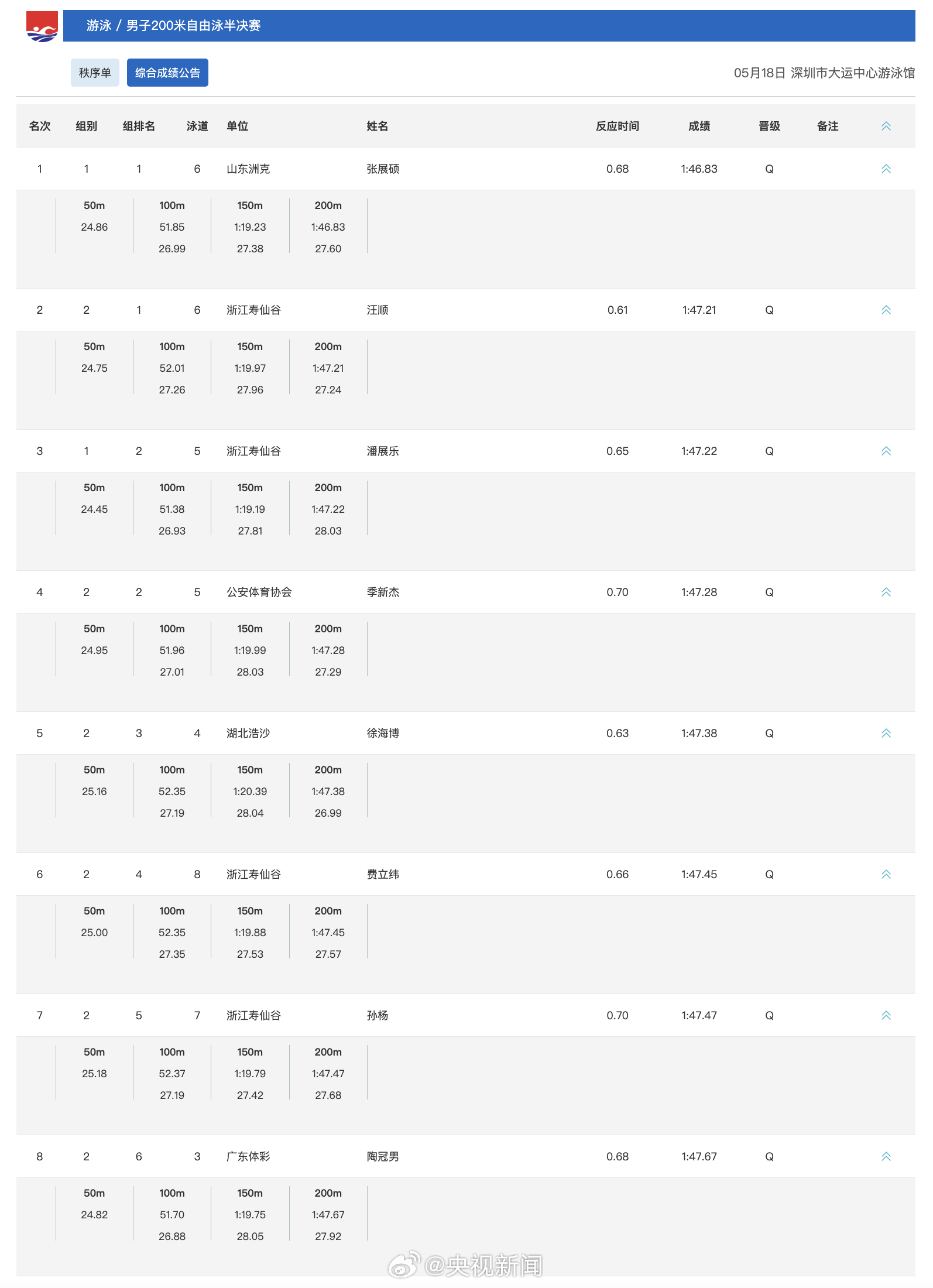Collapse 陶冠男's split details
Screen dimensions: 933x1288
pos(886,1157)
